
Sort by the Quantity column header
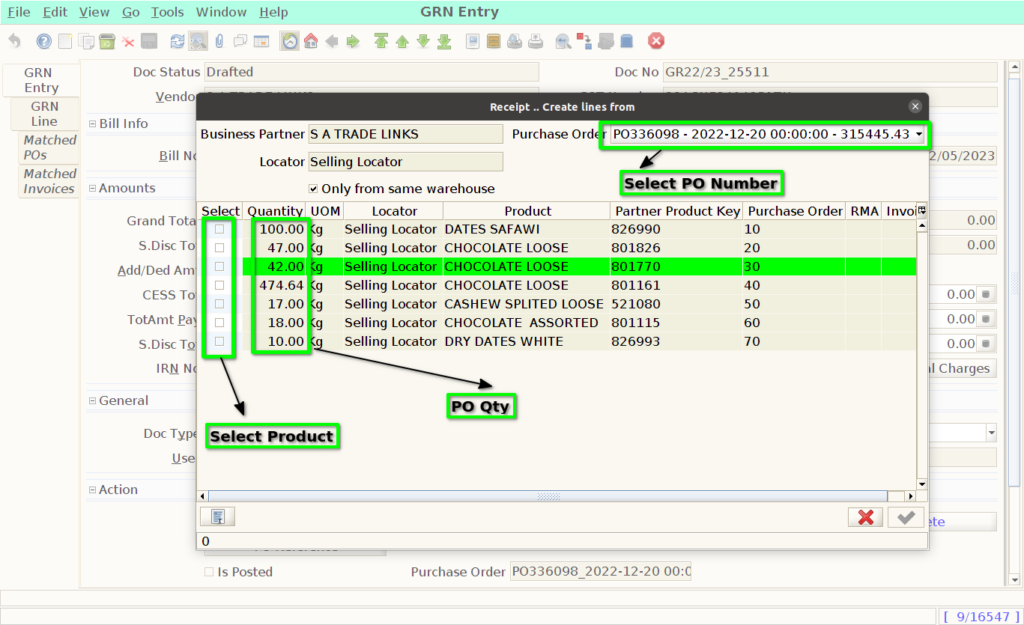click(275, 211)
